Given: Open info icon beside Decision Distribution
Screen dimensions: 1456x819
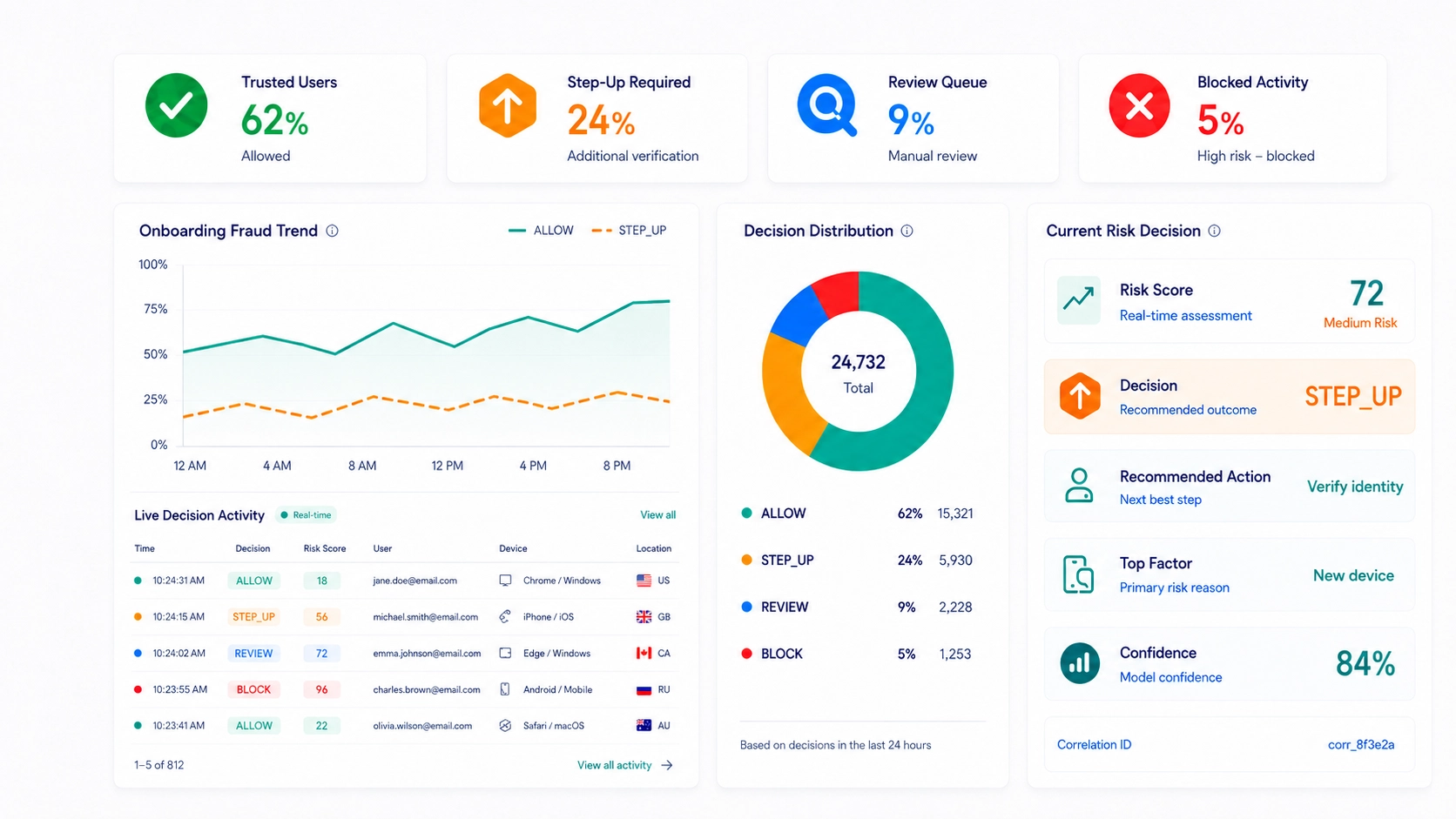Looking at the screenshot, I should click(907, 231).
